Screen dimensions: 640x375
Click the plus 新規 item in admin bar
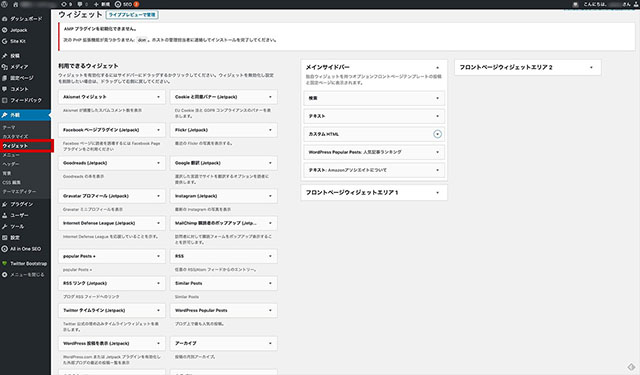[102, 4]
